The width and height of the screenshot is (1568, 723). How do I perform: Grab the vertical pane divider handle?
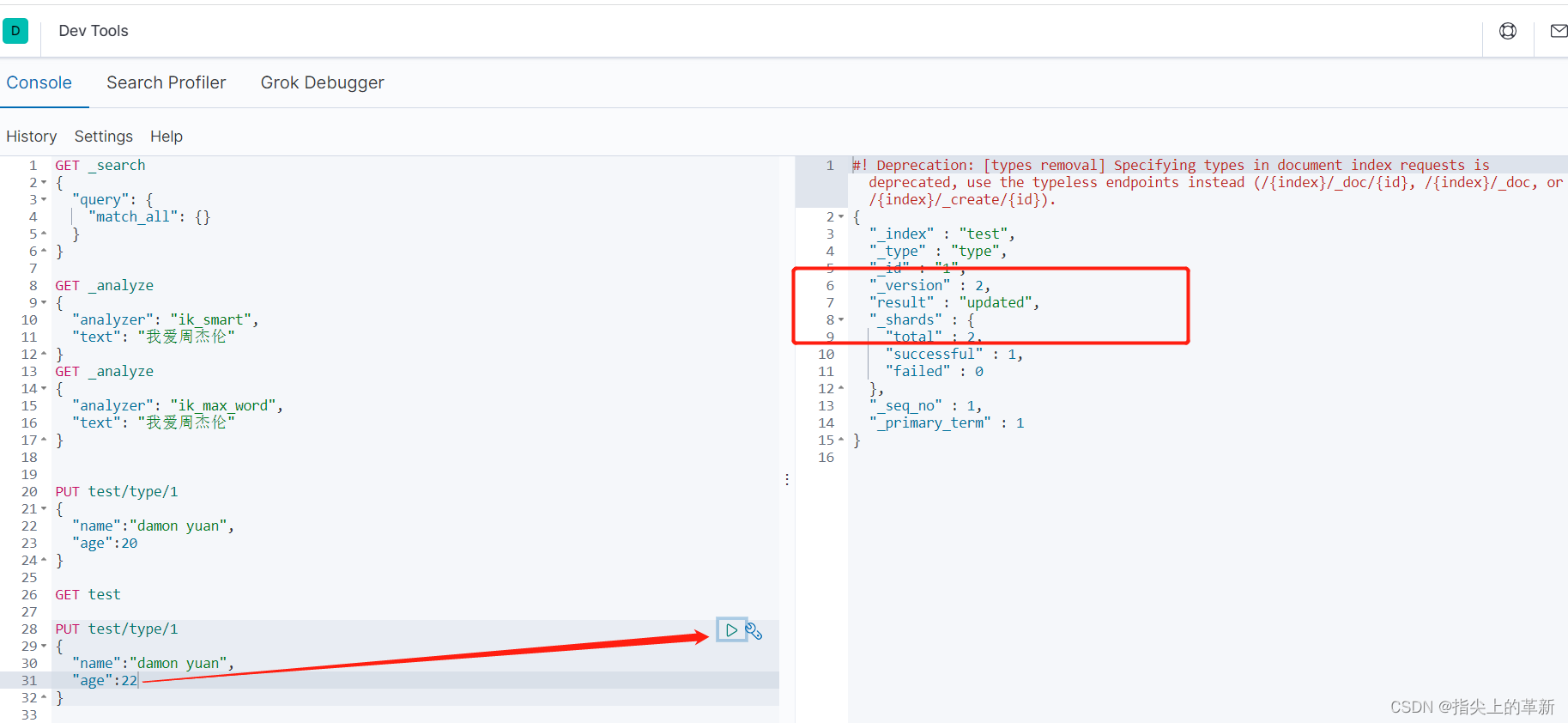tap(787, 480)
